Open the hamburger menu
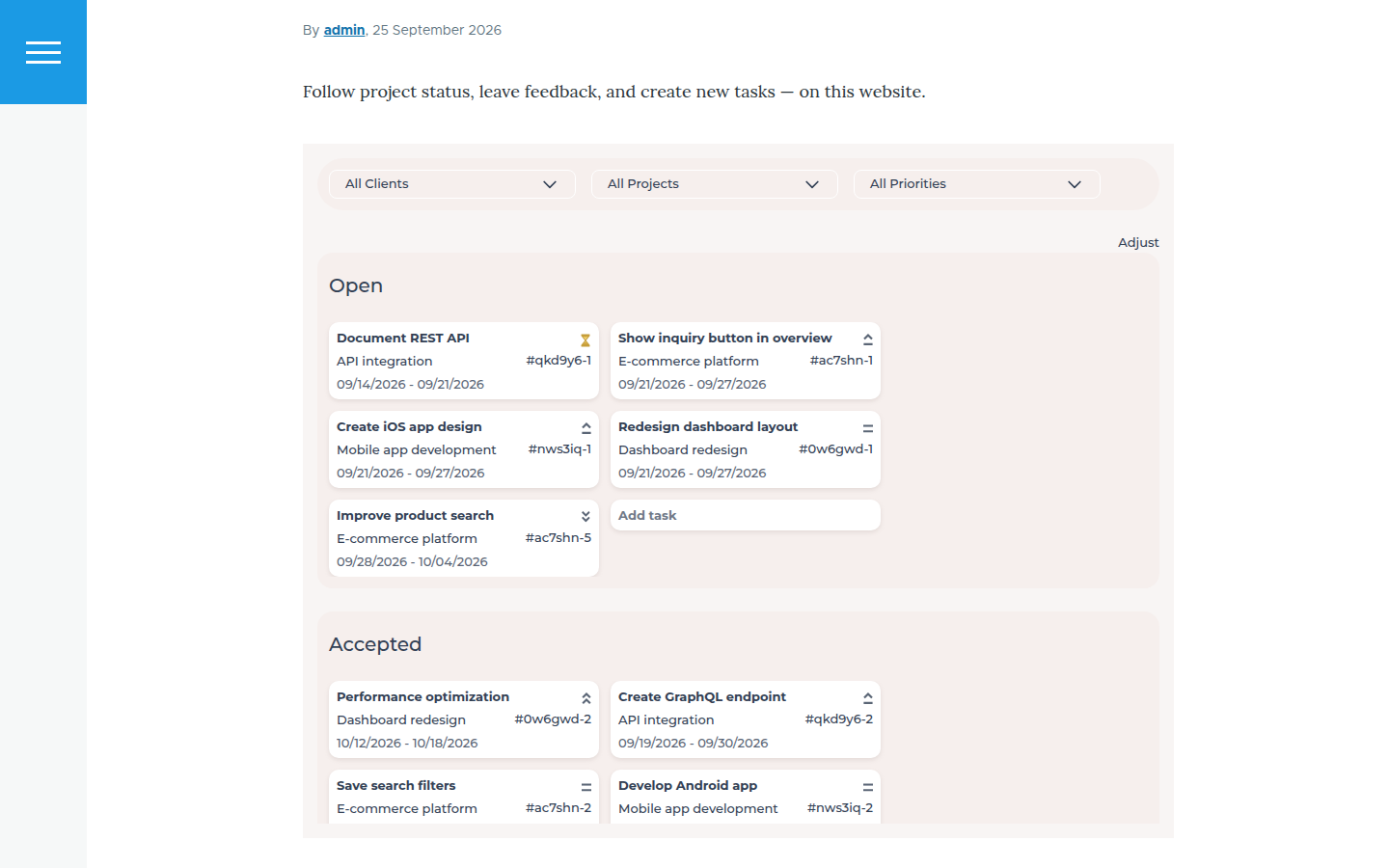The height and width of the screenshot is (868, 1389). [43, 52]
